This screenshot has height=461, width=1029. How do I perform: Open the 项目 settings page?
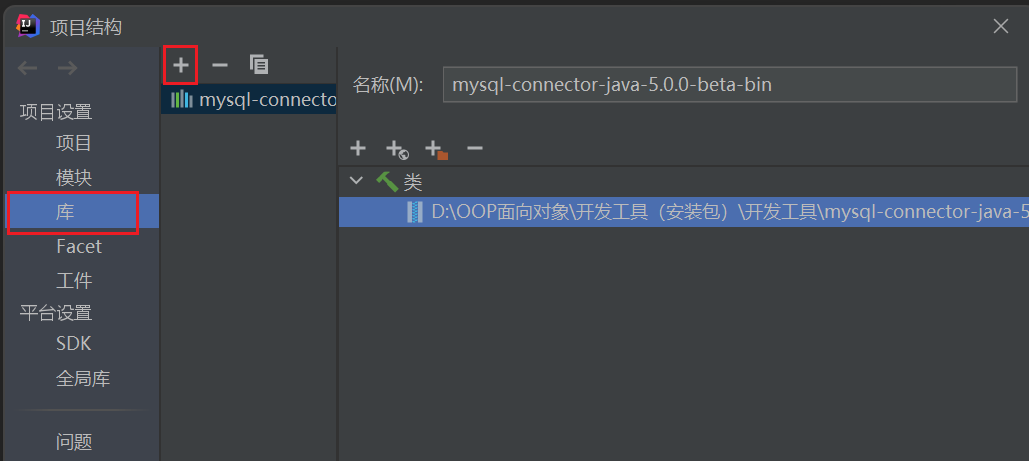tap(74, 143)
